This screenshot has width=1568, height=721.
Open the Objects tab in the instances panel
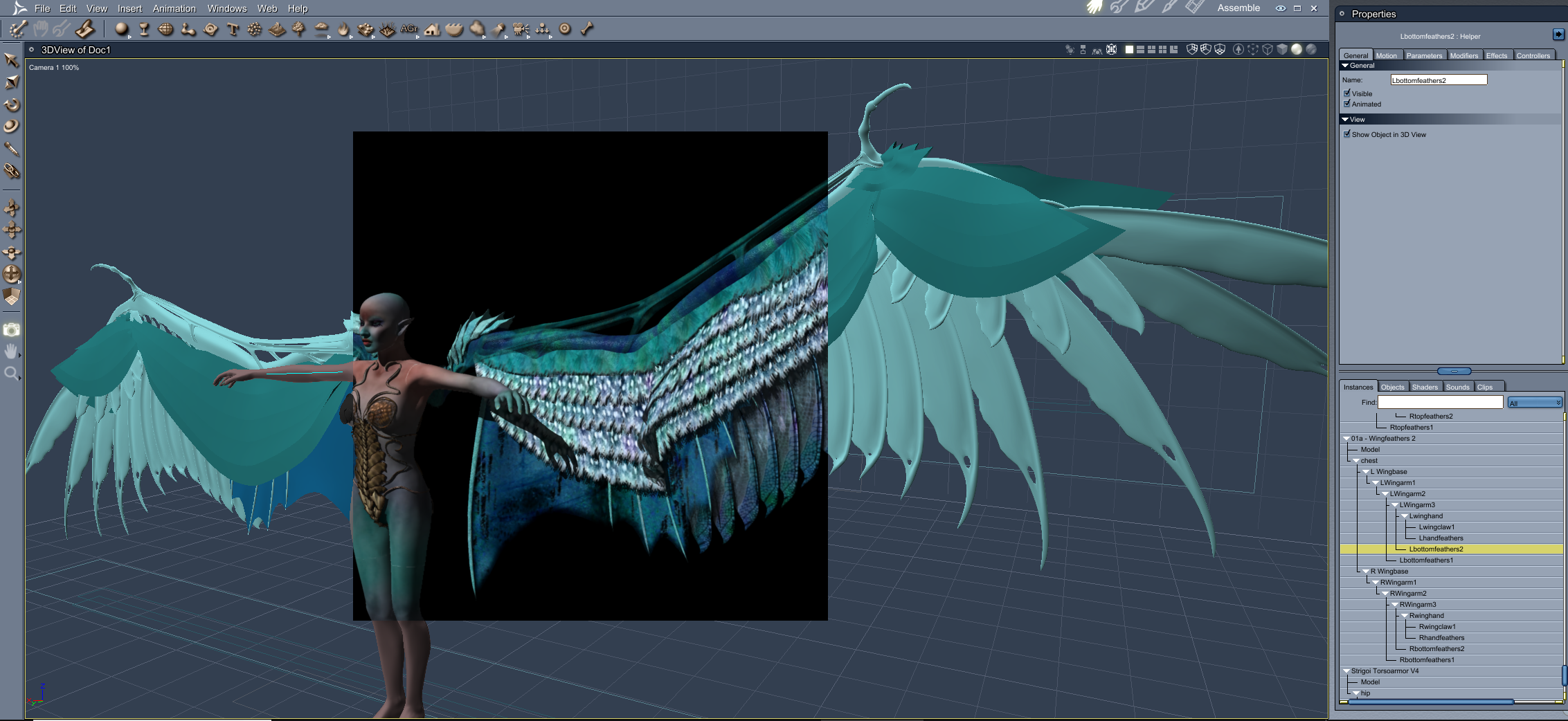(1392, 387)
